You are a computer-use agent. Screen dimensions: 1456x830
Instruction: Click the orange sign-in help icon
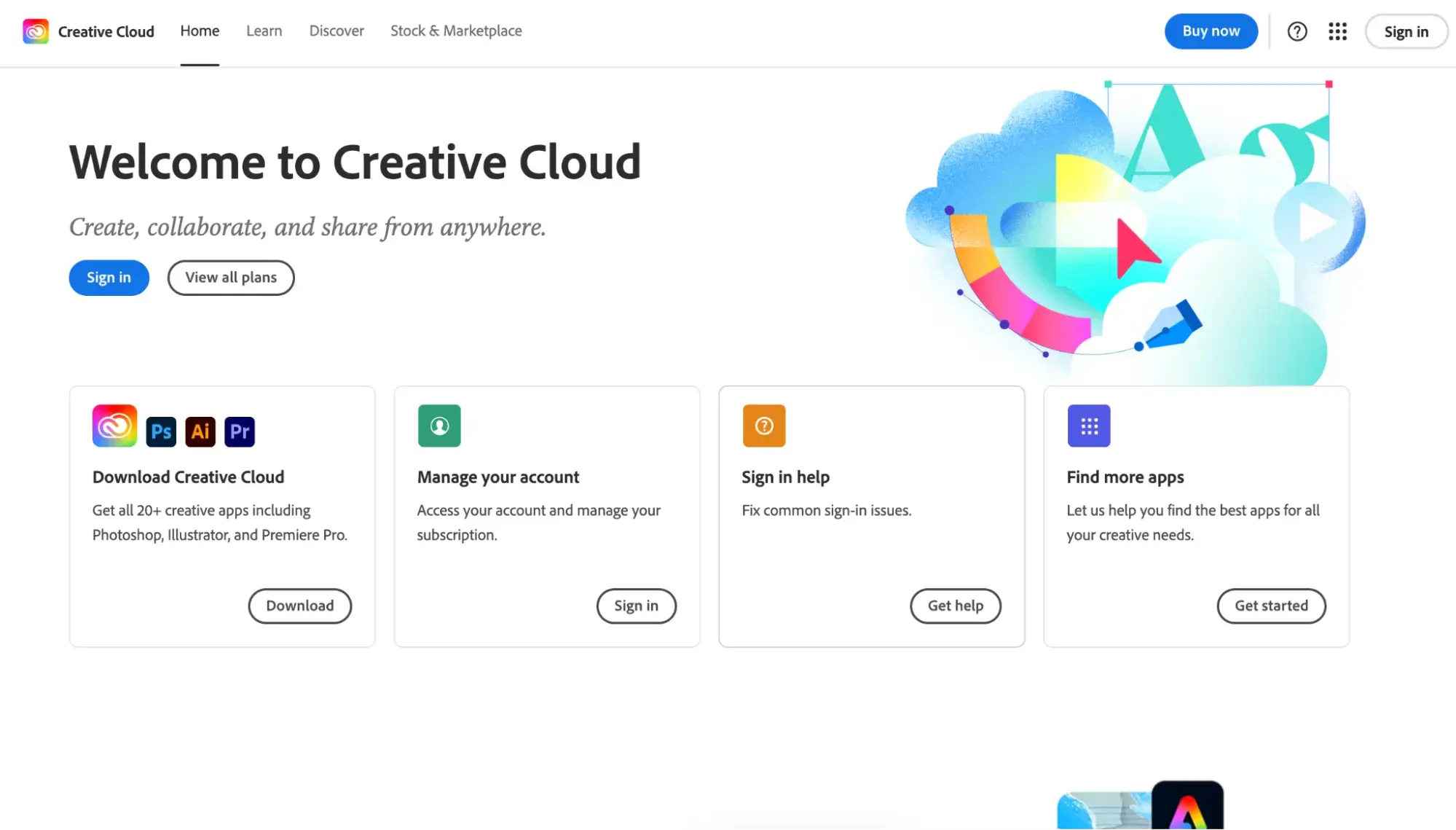764,426
